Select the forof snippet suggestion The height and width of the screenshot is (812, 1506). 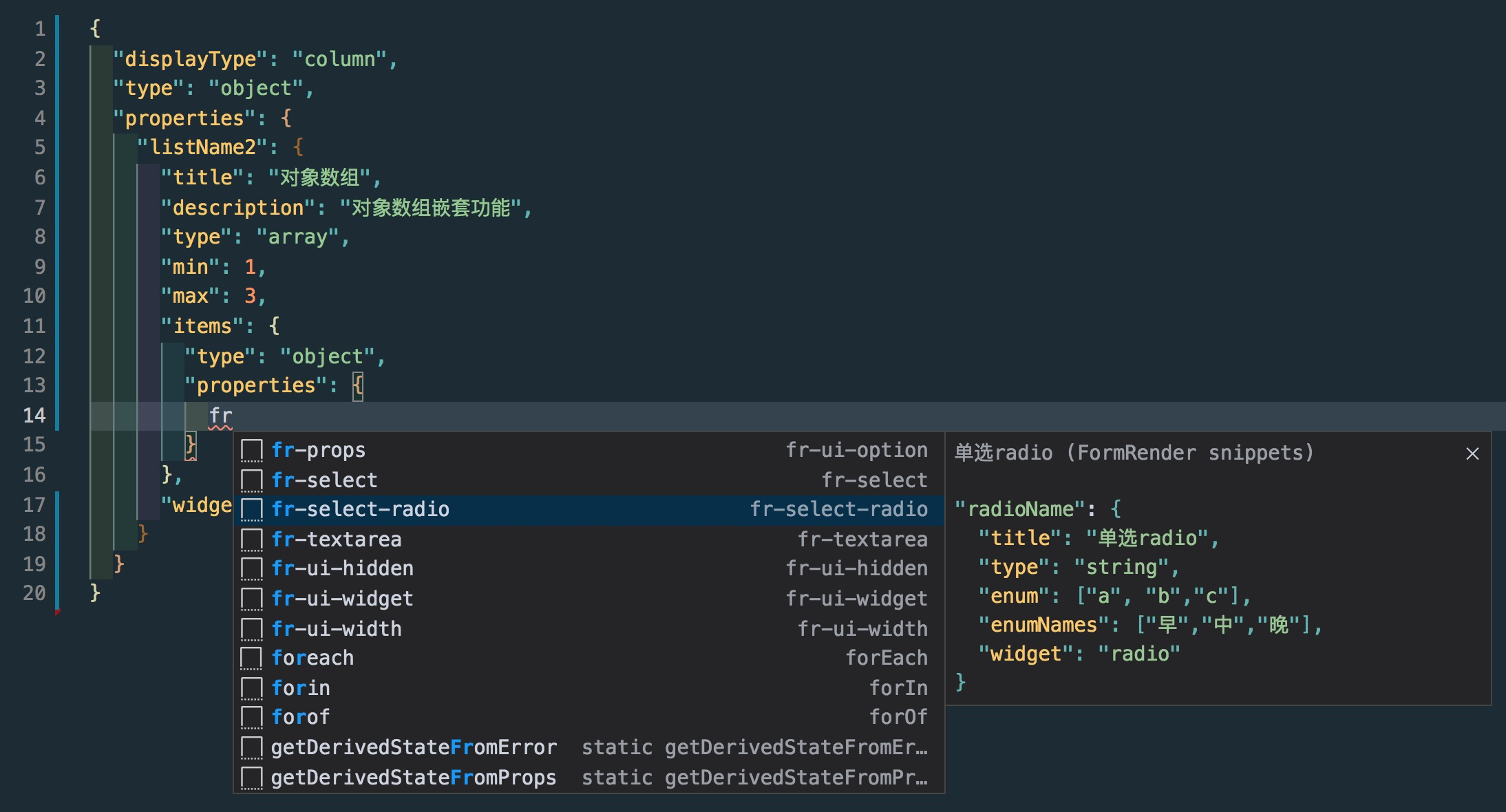tap(301, 718)
